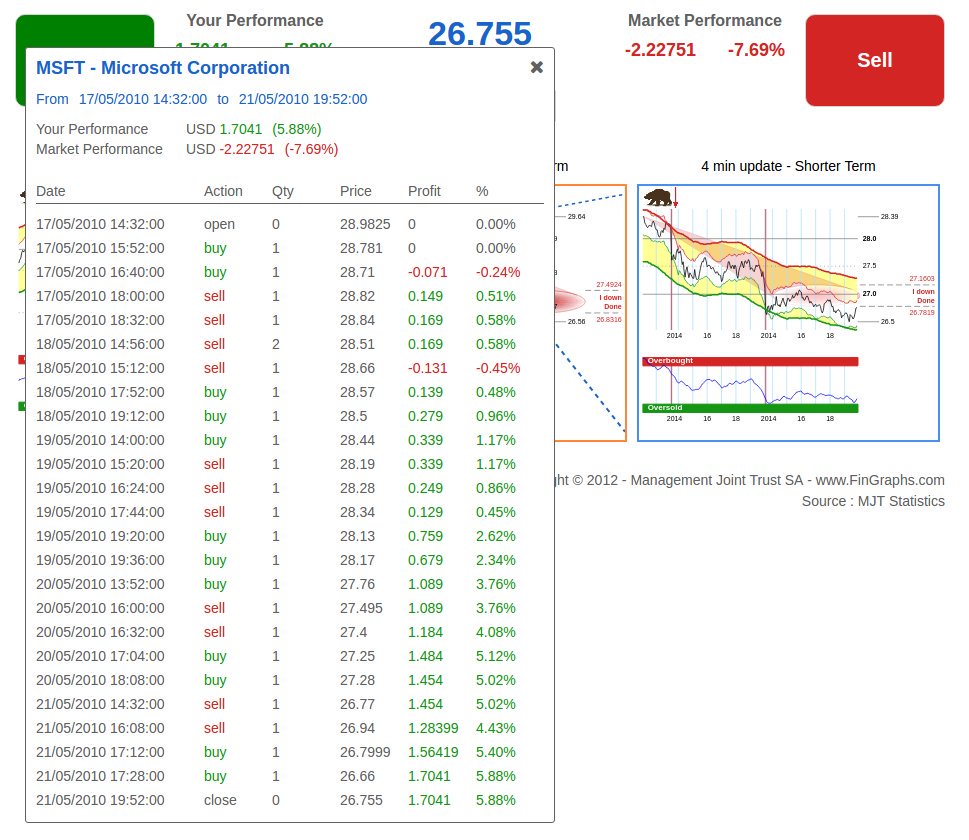The width and height of the screenshot is (969, 840).
Task: Click the 2.34% percentage value
Action: pos(496,561)
